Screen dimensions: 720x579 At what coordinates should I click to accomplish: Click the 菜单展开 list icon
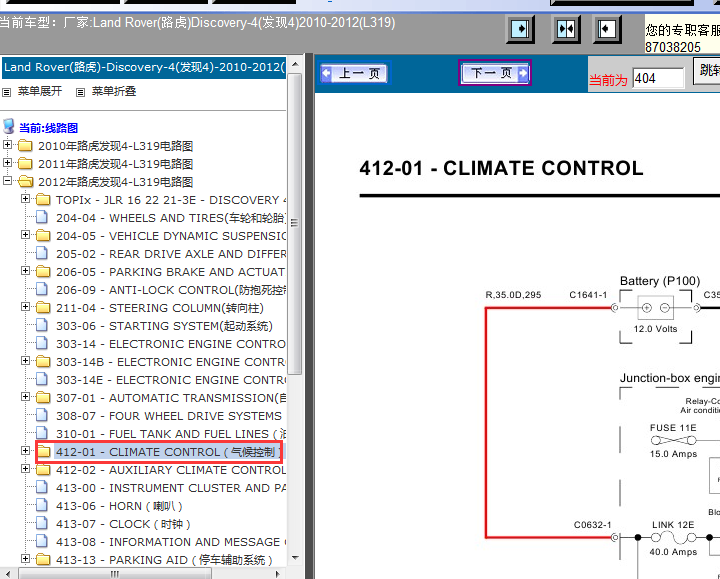tap(6, 92)
